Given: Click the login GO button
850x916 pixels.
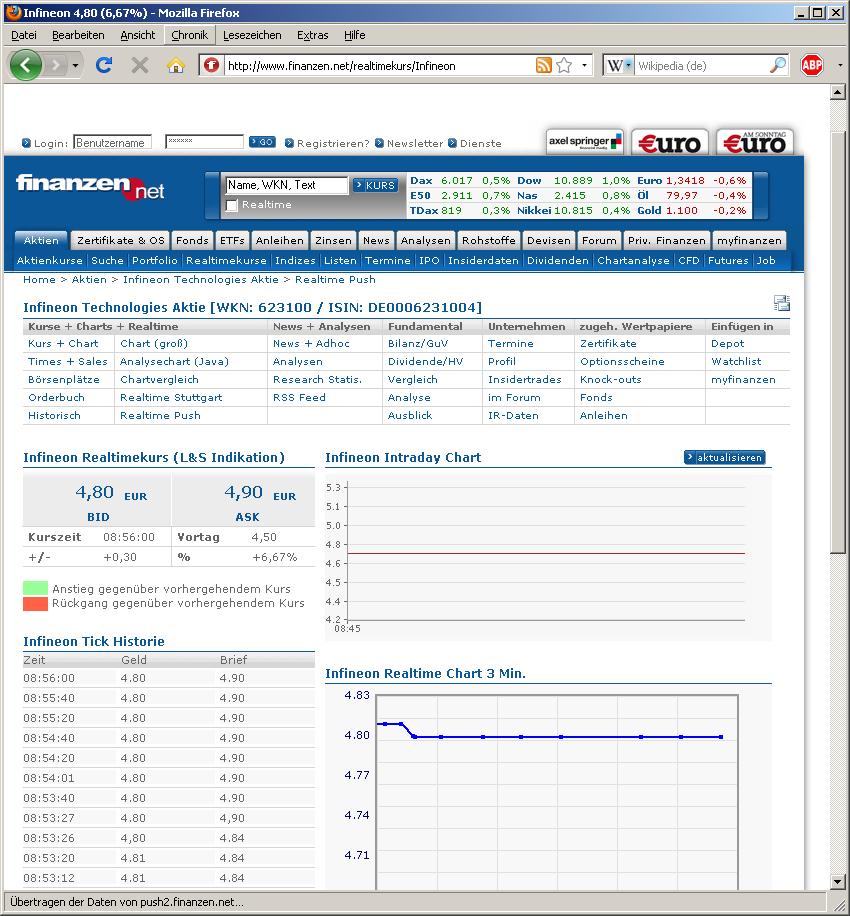Looking at the screenshot, I should click(x=262, y=141).
